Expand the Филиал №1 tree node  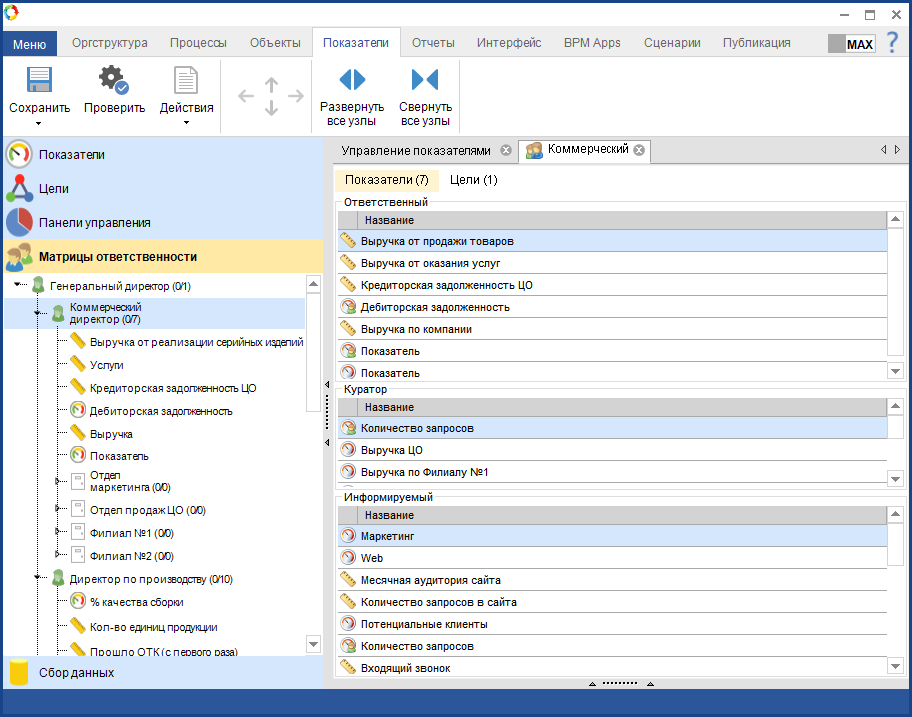click(x=58, y=532)
